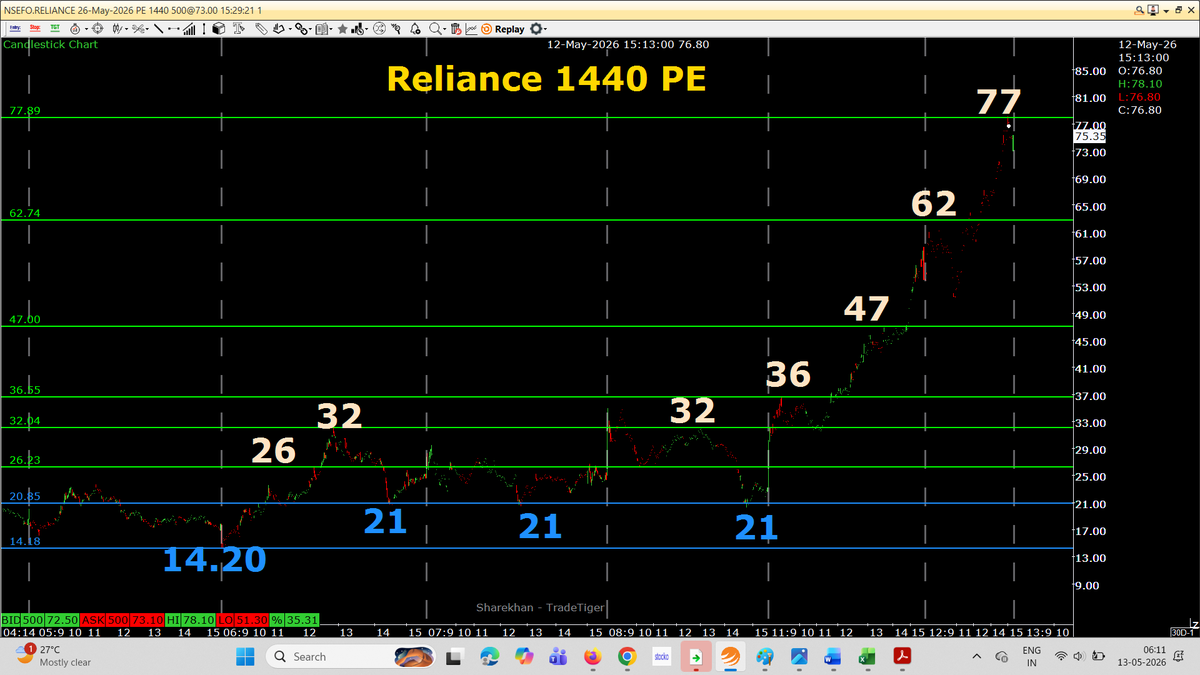
Task: Open the dropdown next to the scissors tool
Action: pyautogui.click(x=147, y=30)
